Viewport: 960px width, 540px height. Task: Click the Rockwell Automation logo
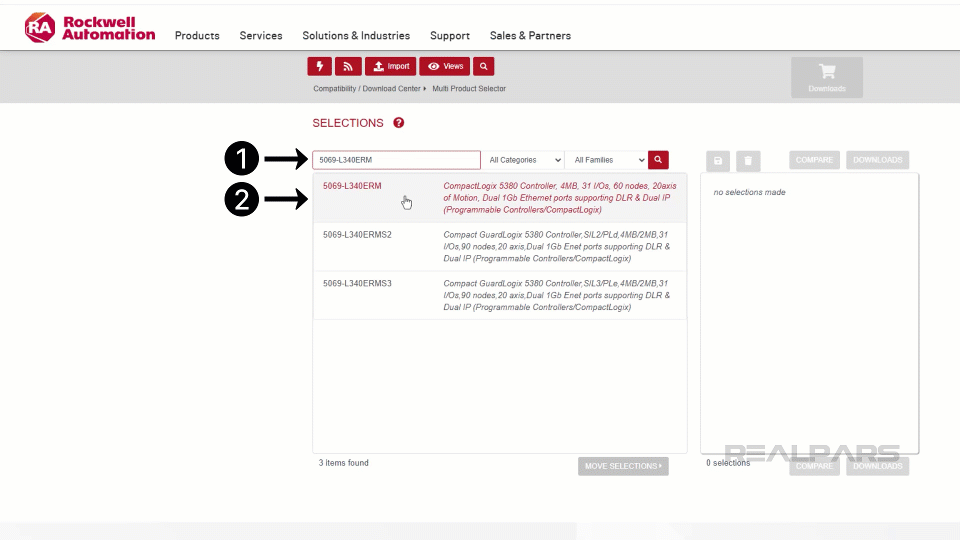90,28
